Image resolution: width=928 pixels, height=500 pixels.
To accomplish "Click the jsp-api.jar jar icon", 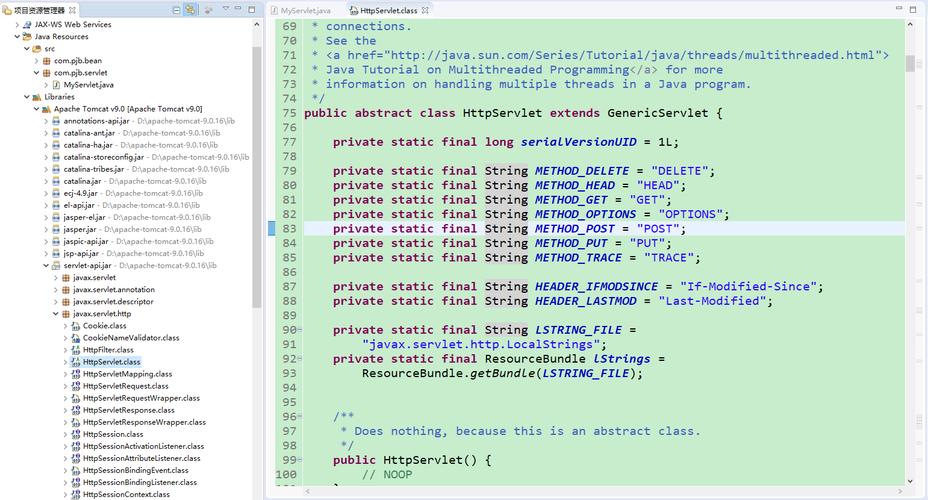I will [x=56, y=253].
